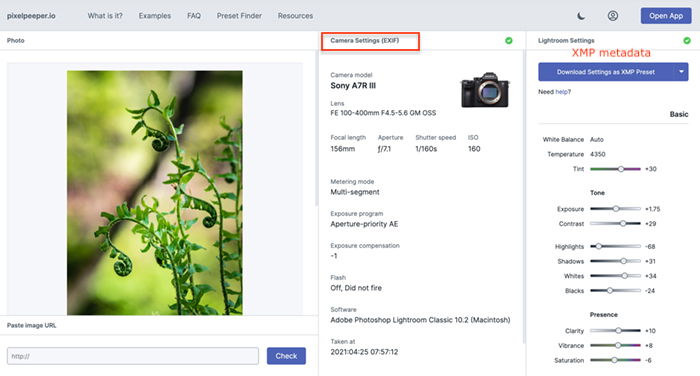Click Download Settings as XMP Preset
The width and height of the screenshot is (700, 376).
[606, 72]
